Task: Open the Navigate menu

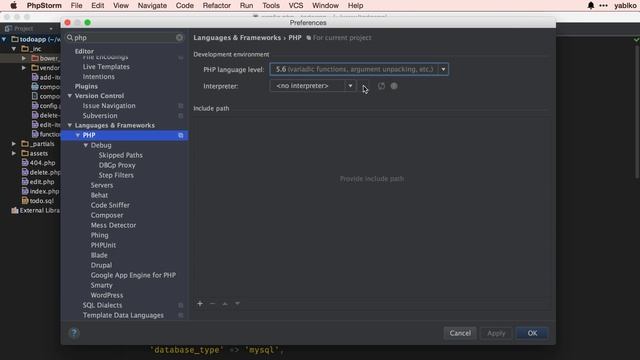Action: click(x=152, y=5)
